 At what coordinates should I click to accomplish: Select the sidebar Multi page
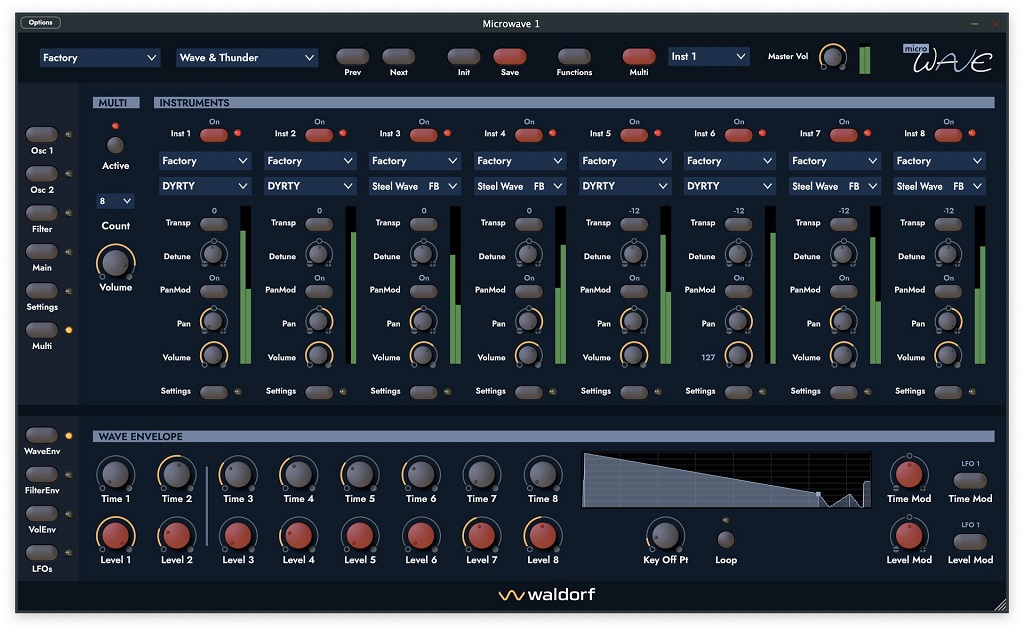coord(42,330)
